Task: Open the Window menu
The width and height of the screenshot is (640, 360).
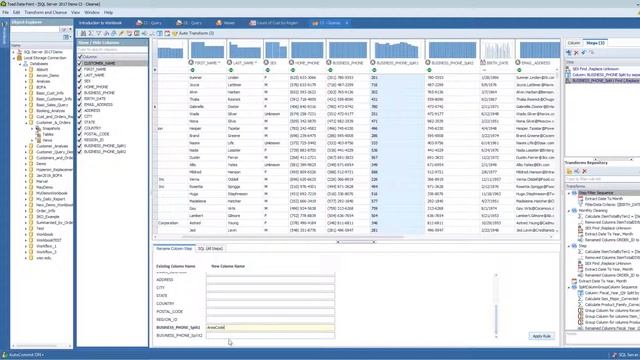Action: click(92, 13)
